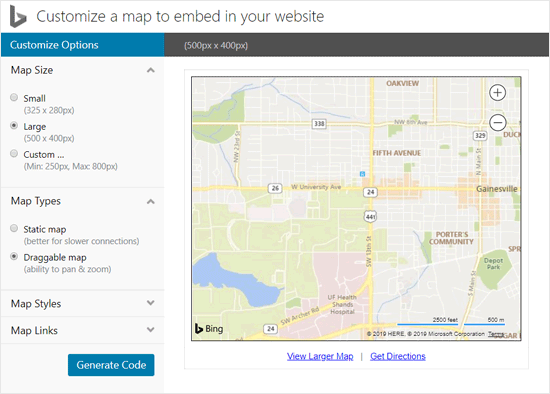Select the Small map size option
550x394 pixels.
pos(14,97)
